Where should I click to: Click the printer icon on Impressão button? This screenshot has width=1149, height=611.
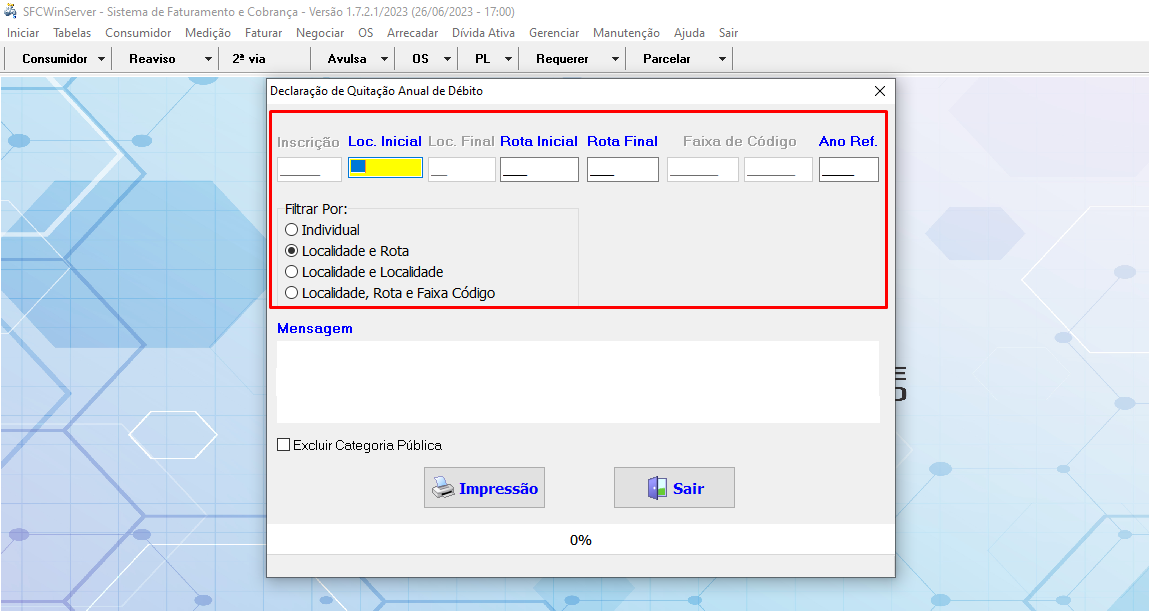click(442, 488)
